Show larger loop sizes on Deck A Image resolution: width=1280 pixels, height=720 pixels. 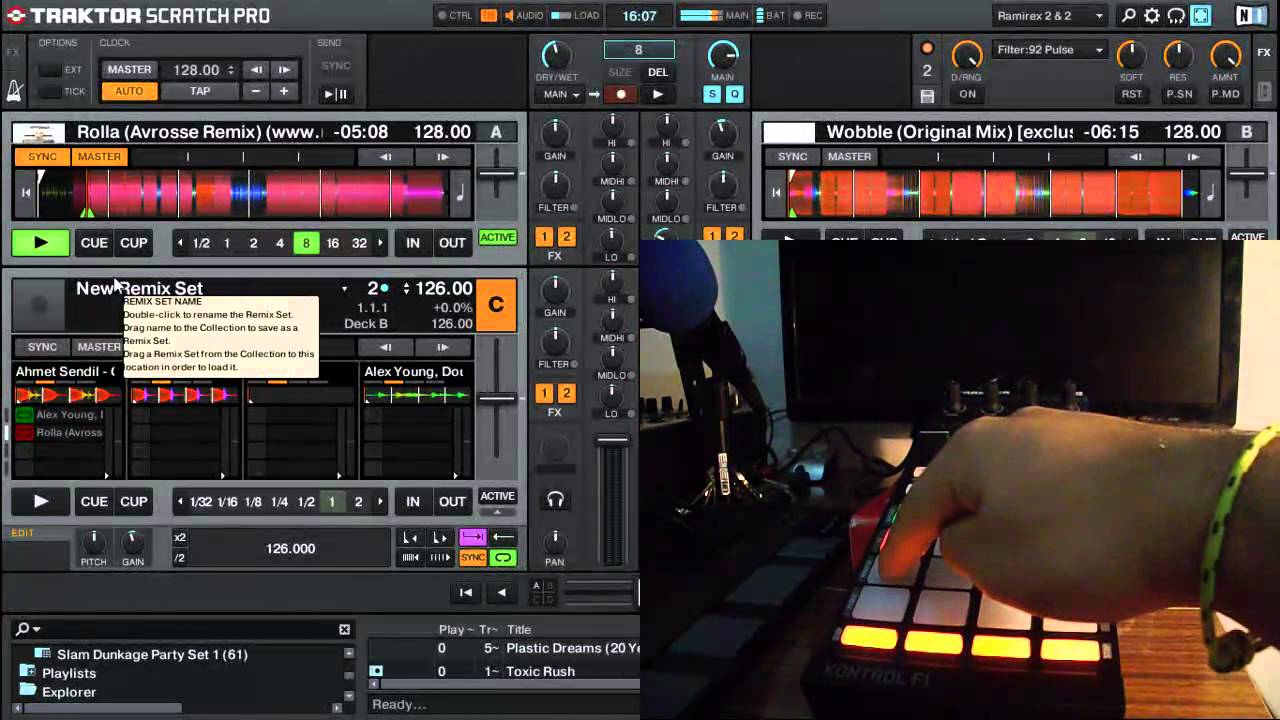coord(381,243)
